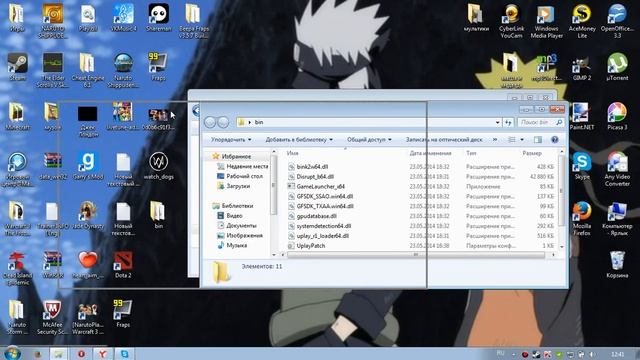This screenshot has width=640, height=360.
Task: Select the GameLauncher_x64 application file
Action: 316,187
